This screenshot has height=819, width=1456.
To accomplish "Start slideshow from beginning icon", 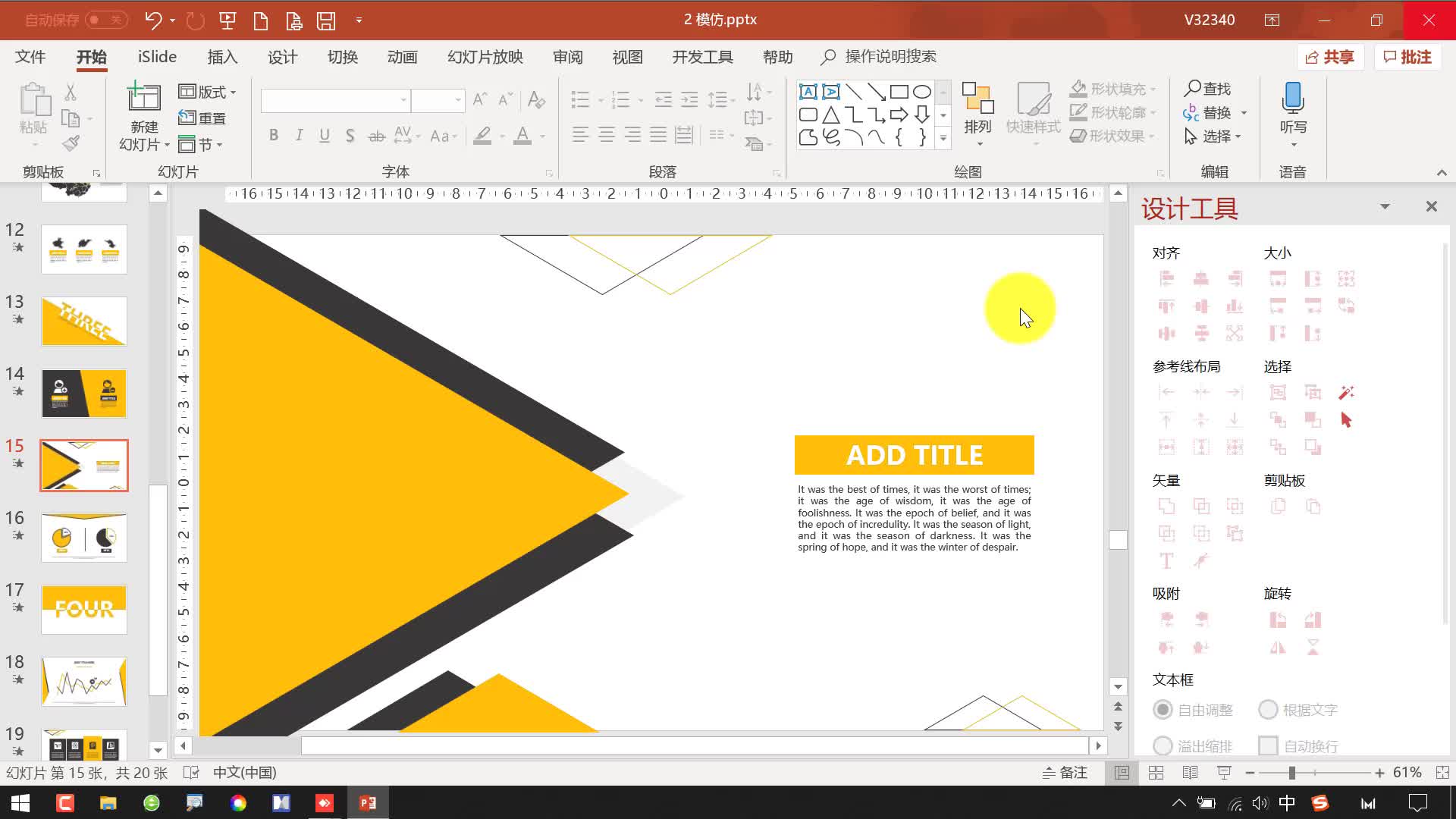I will (x=227, y=20).
